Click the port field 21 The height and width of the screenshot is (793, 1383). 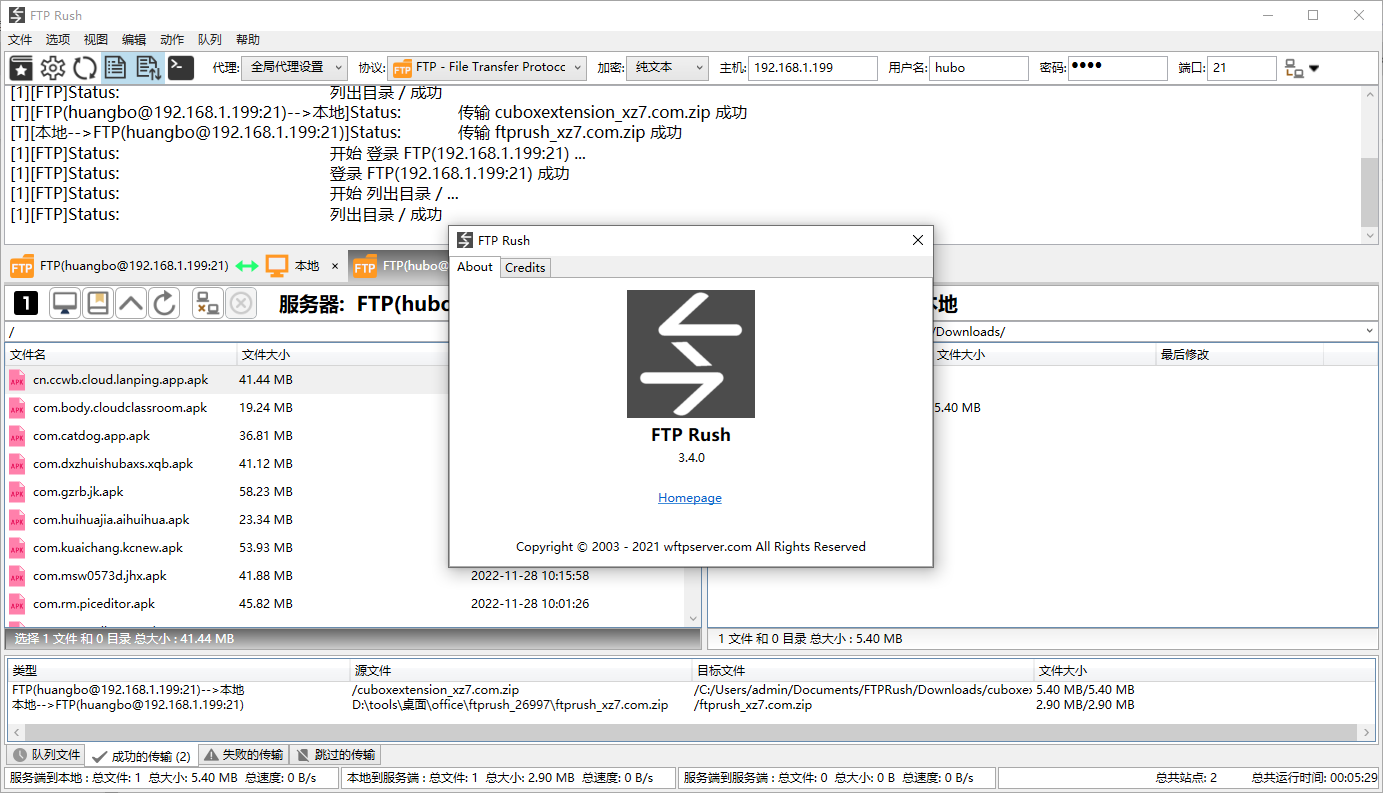[x=1242, y=68]
